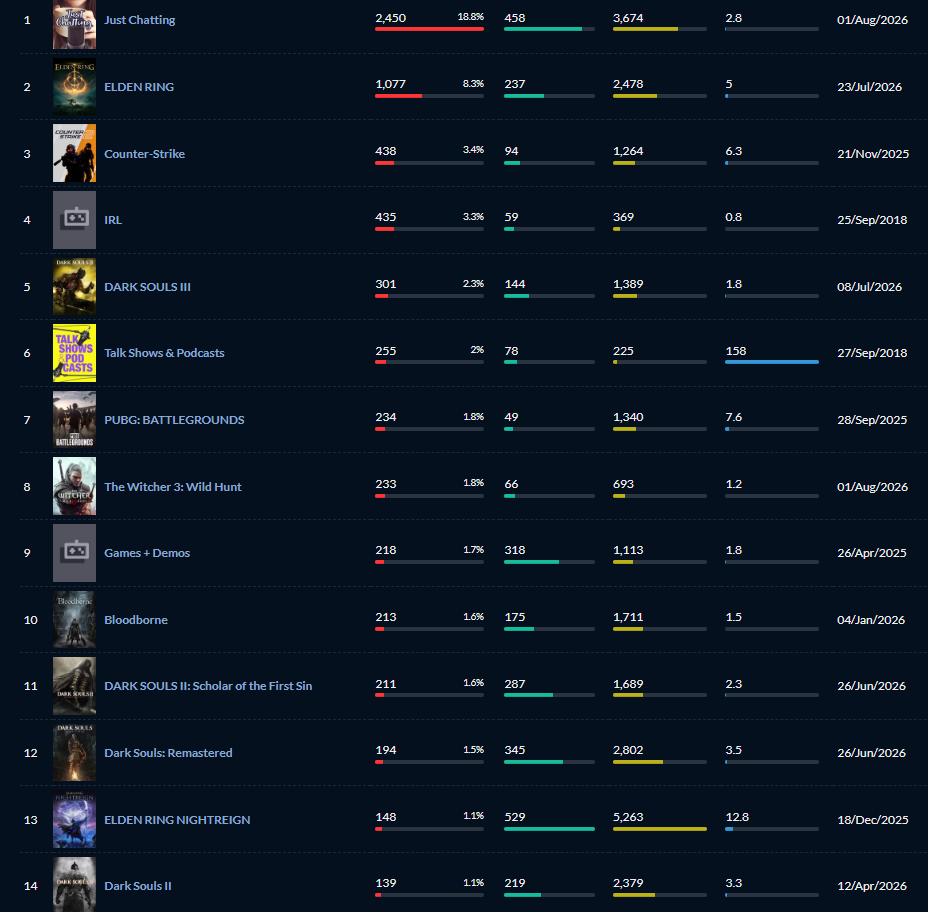Click the value 1,689 in Scholar of the First Sin row
The height and width of the screenshot is (912, 928).
[628, 684]
